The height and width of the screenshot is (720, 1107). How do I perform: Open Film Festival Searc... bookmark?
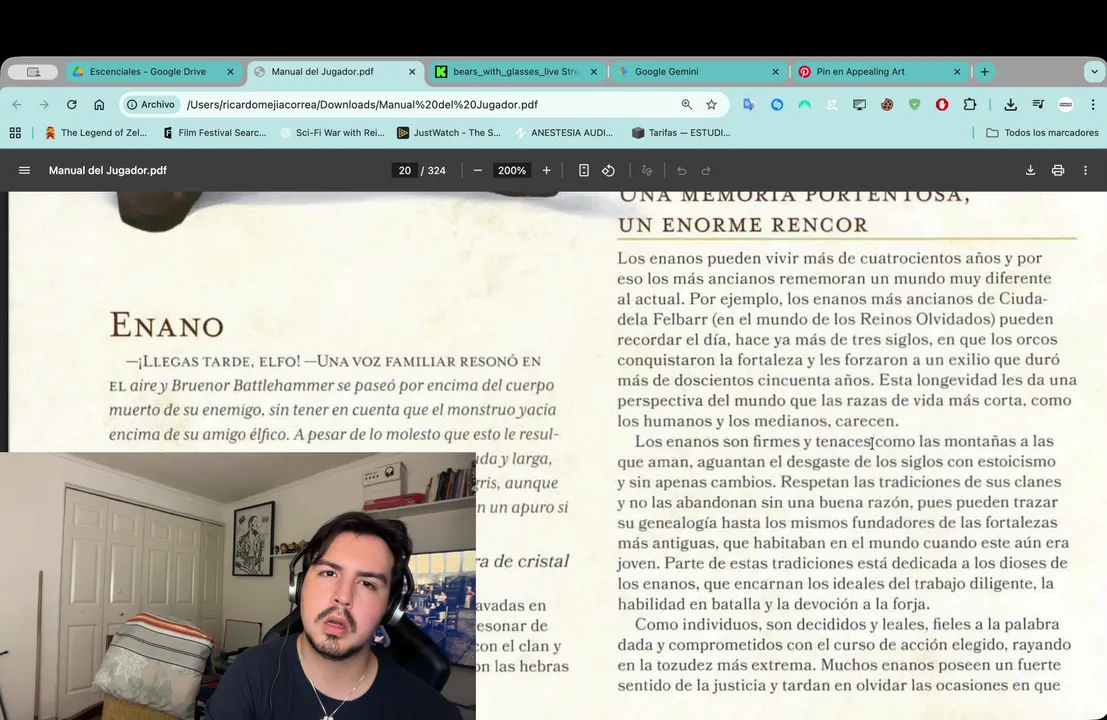click(214, 133)
